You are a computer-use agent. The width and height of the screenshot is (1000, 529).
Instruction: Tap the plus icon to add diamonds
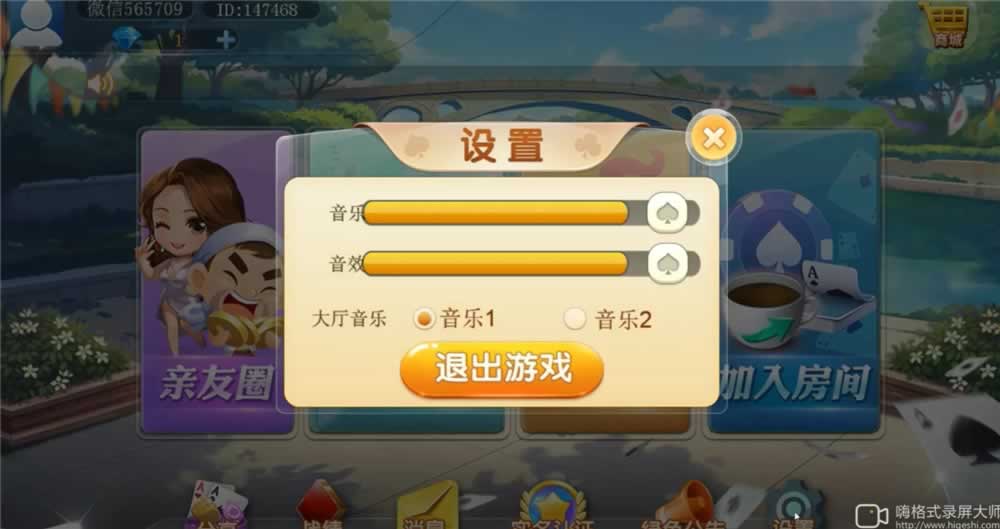[226, 40]
